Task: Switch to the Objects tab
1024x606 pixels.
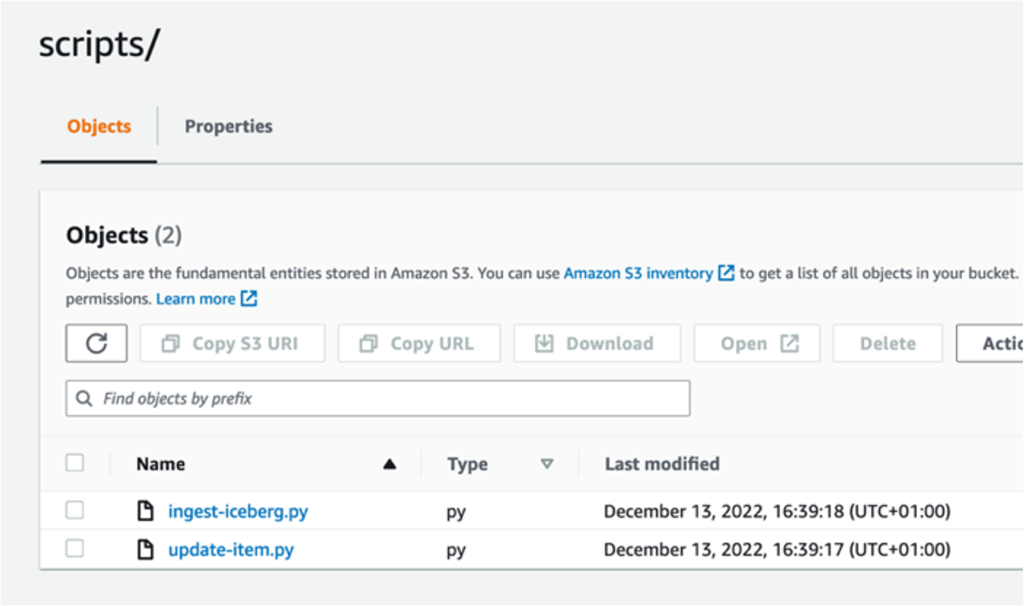Action: (99, 126)
